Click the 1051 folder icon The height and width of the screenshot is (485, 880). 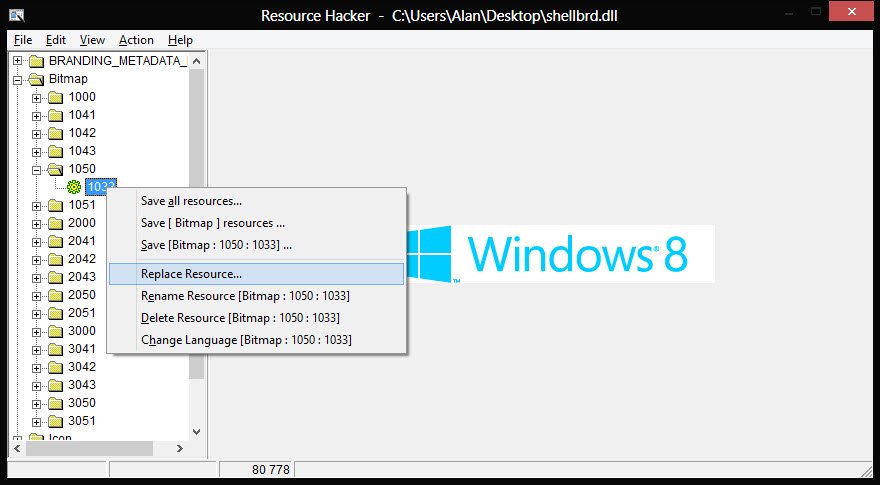[55, 205]
